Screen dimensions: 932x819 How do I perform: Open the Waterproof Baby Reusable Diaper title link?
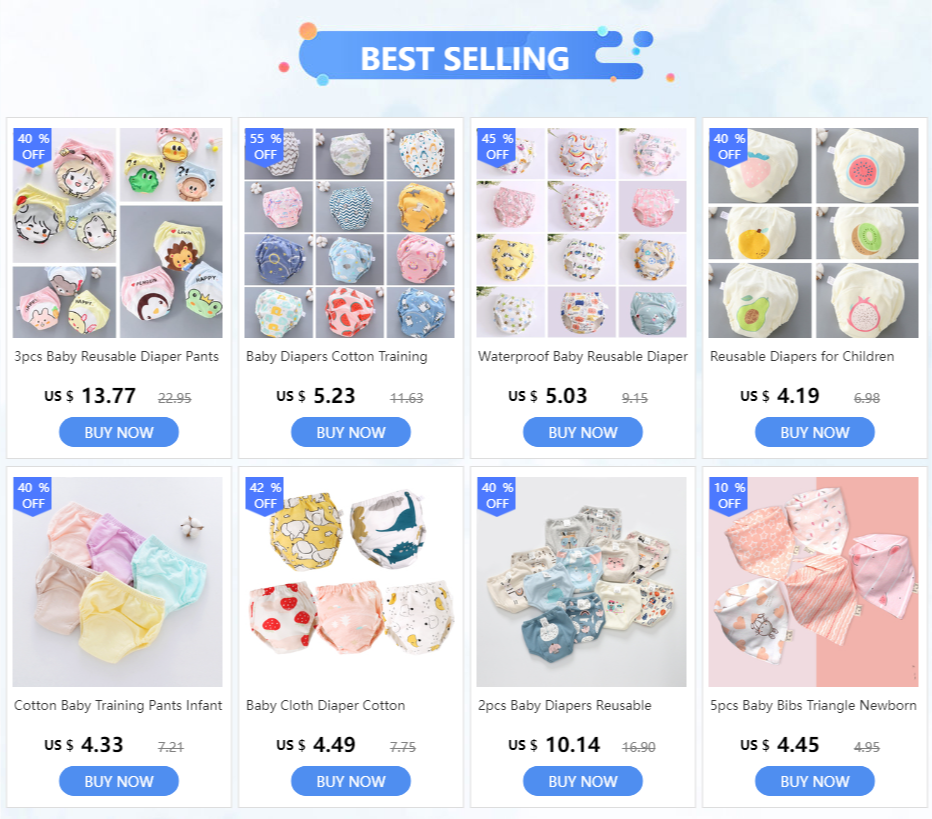pyautogui.click(x=582, y=357)
